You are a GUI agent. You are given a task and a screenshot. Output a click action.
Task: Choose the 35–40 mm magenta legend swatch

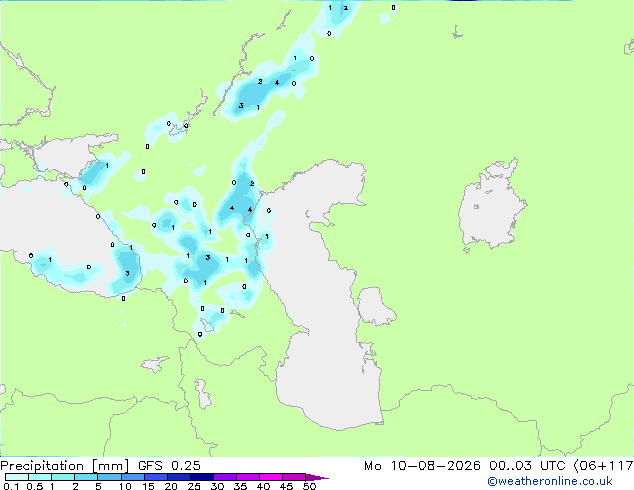coord(247,477)
